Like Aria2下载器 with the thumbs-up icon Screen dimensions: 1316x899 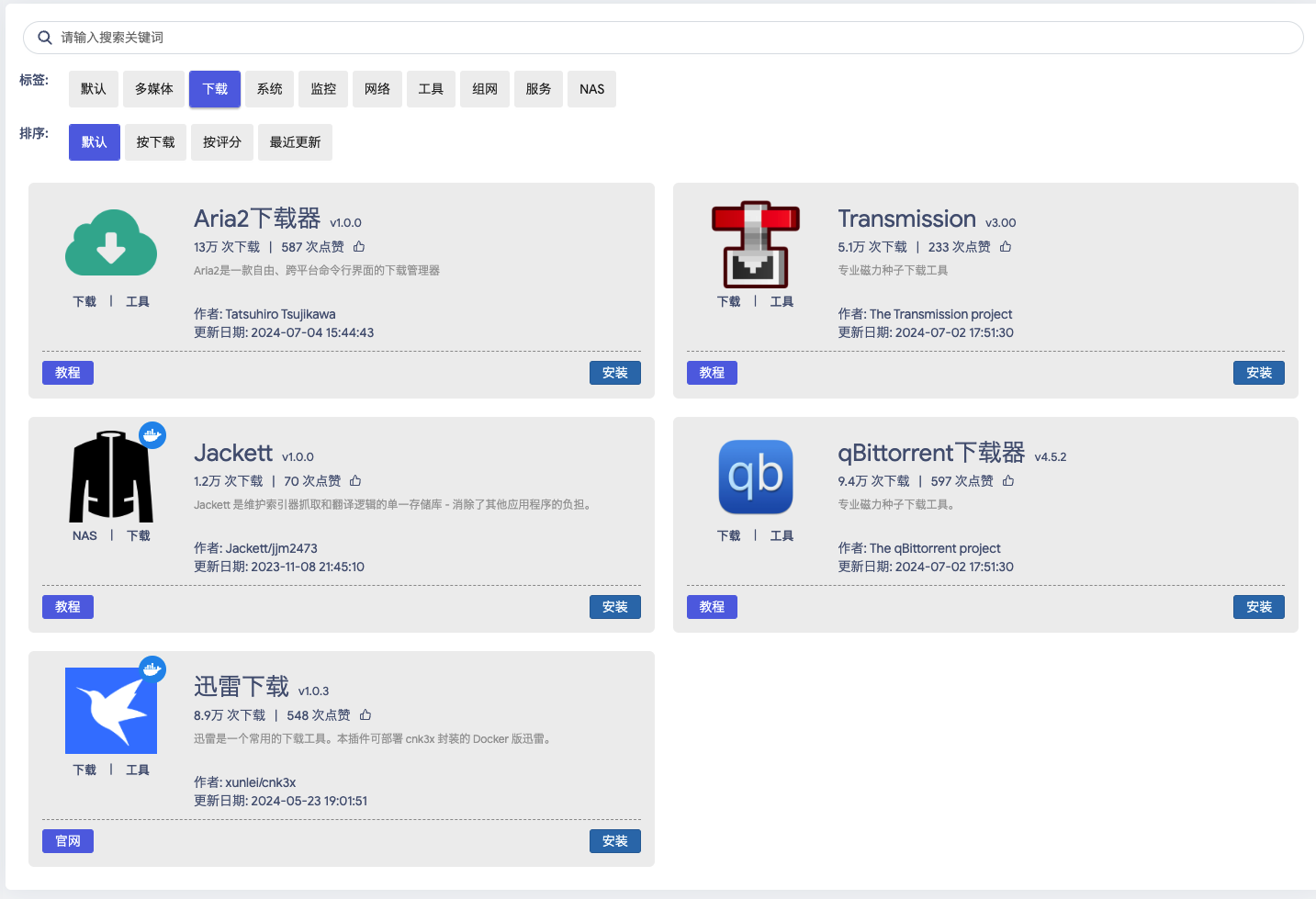(x=358, y=246)
